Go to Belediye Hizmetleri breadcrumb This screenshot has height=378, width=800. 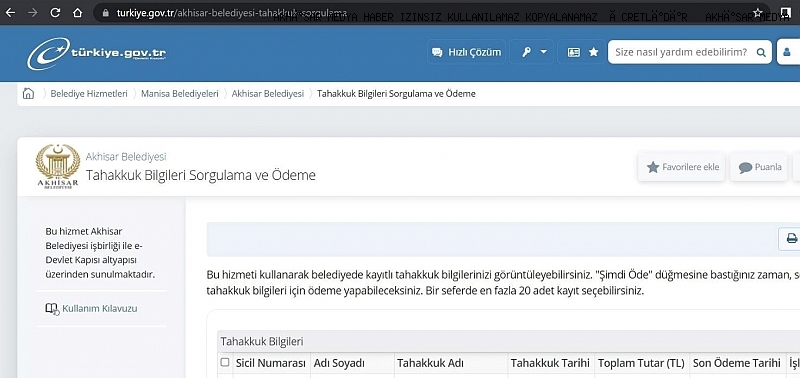tap(89, 94)
